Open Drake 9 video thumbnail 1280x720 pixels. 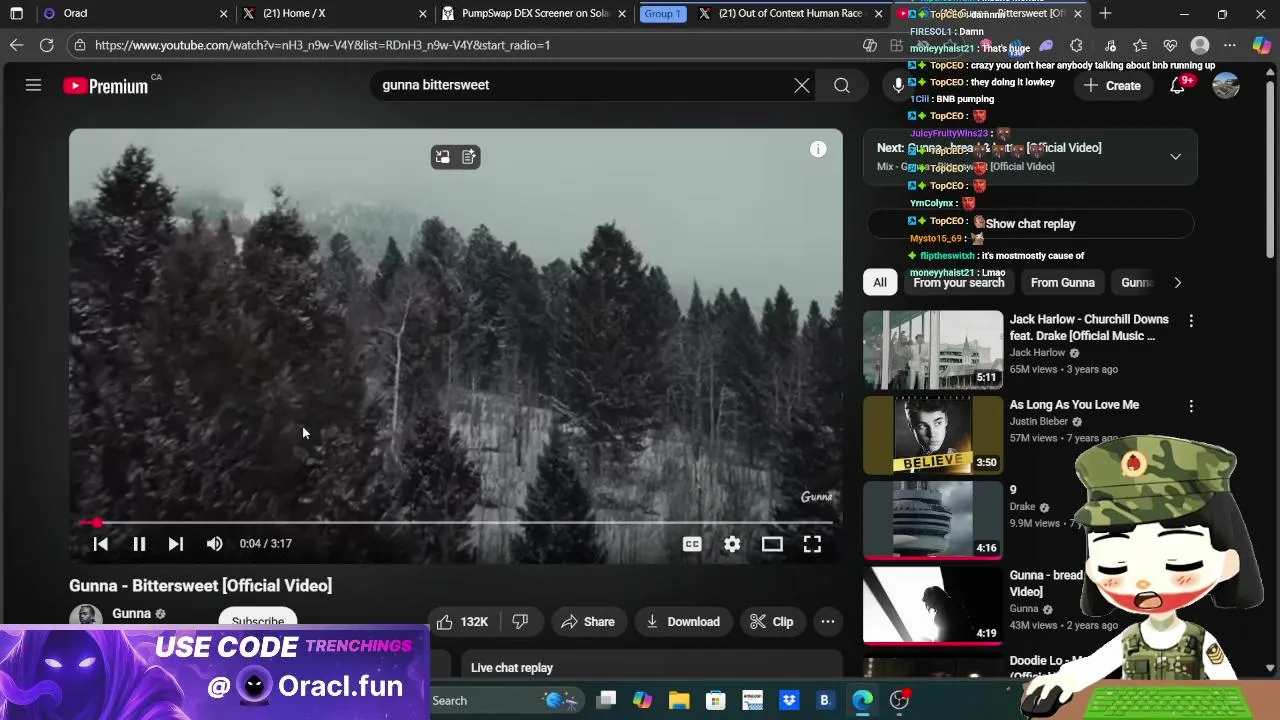pos(933,520)
